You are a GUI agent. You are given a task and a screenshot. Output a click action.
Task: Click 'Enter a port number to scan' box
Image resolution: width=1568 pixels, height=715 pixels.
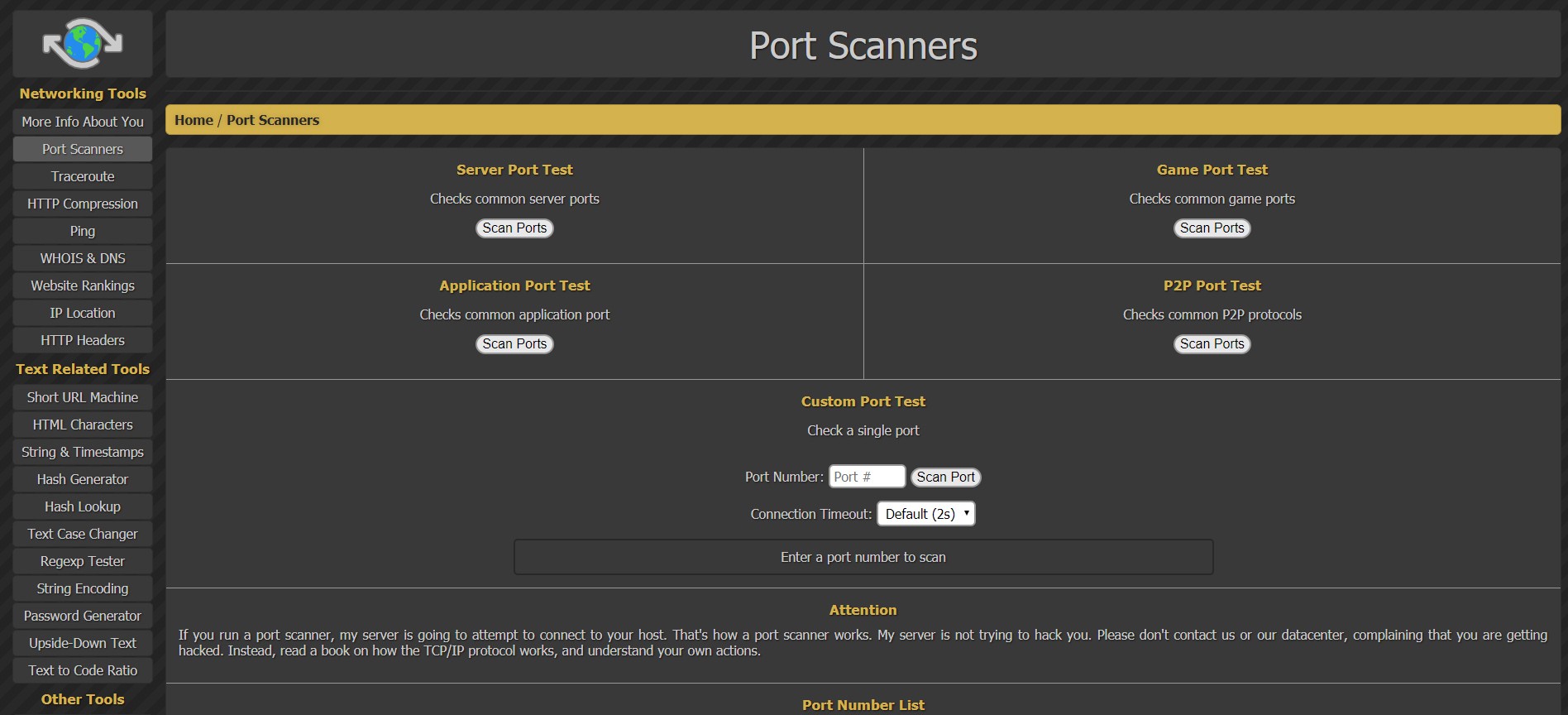[x=863, y=557]
